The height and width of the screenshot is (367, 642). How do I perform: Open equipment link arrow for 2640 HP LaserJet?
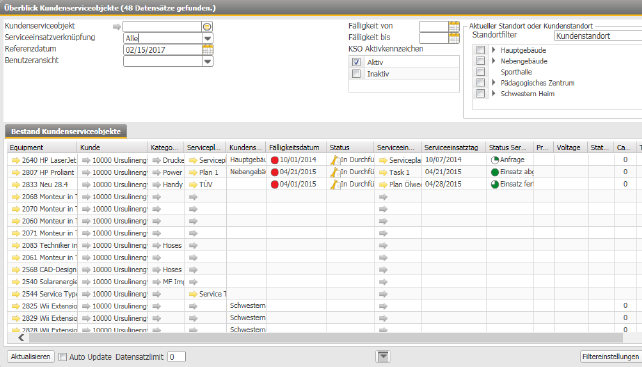click(16, 160)
